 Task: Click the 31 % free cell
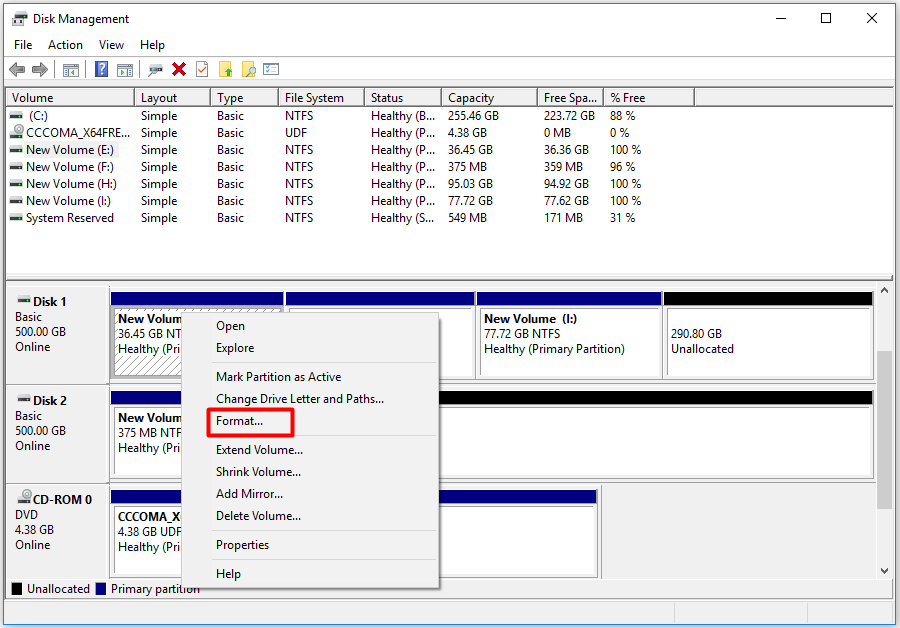(622, 218)
